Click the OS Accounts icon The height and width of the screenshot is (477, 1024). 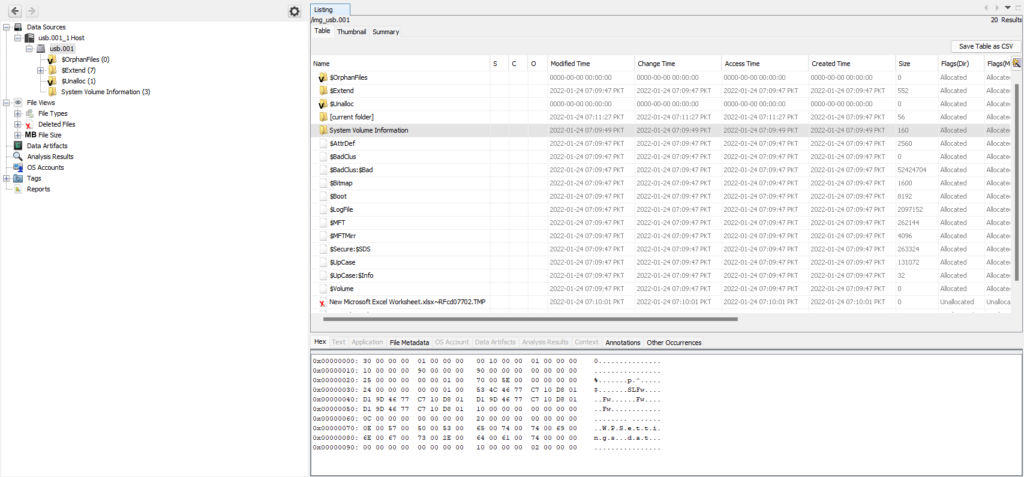pos(18,167)
